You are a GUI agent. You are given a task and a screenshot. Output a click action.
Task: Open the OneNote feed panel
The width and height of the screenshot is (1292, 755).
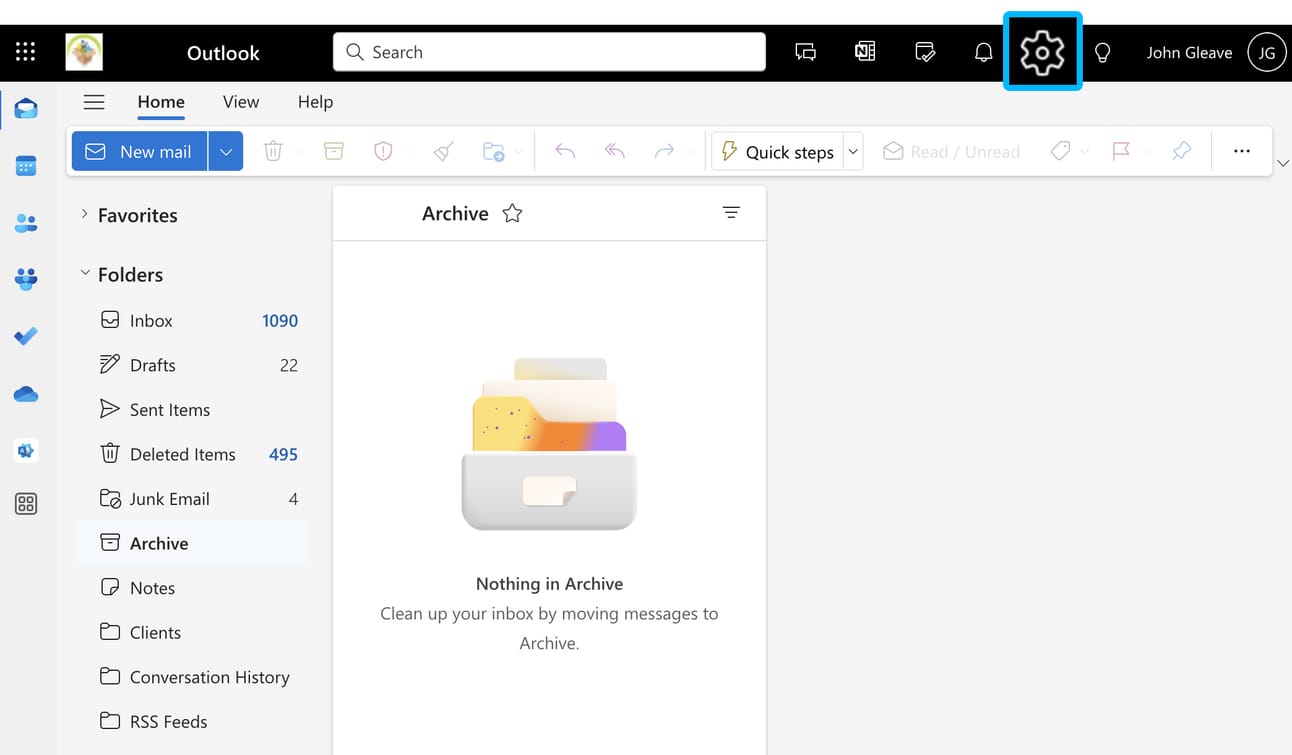pos(865,52)
